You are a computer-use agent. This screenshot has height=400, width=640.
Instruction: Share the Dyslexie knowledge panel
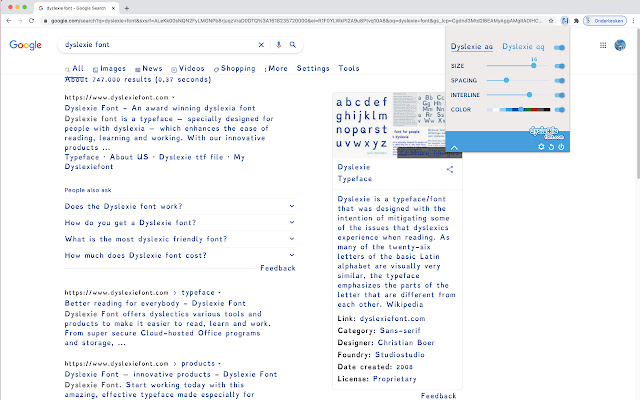click(450, 170)
